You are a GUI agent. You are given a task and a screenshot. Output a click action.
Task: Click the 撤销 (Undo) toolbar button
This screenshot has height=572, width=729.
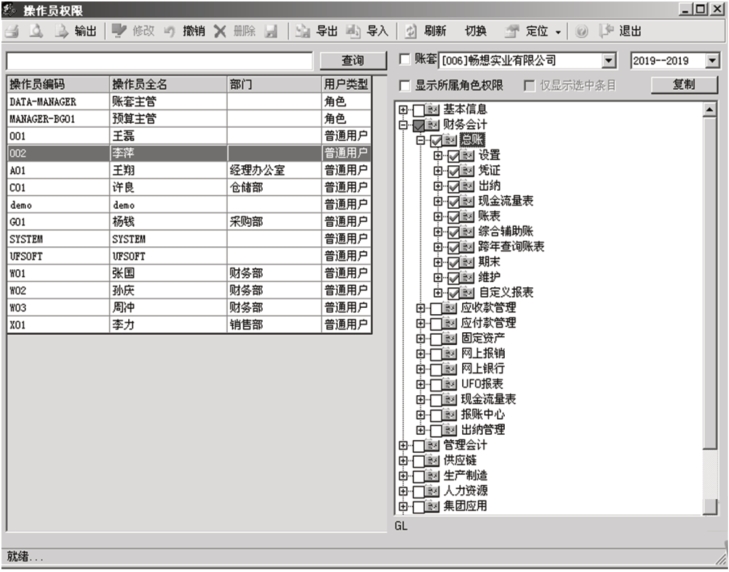pyautogui.click(x=185, y=31)
